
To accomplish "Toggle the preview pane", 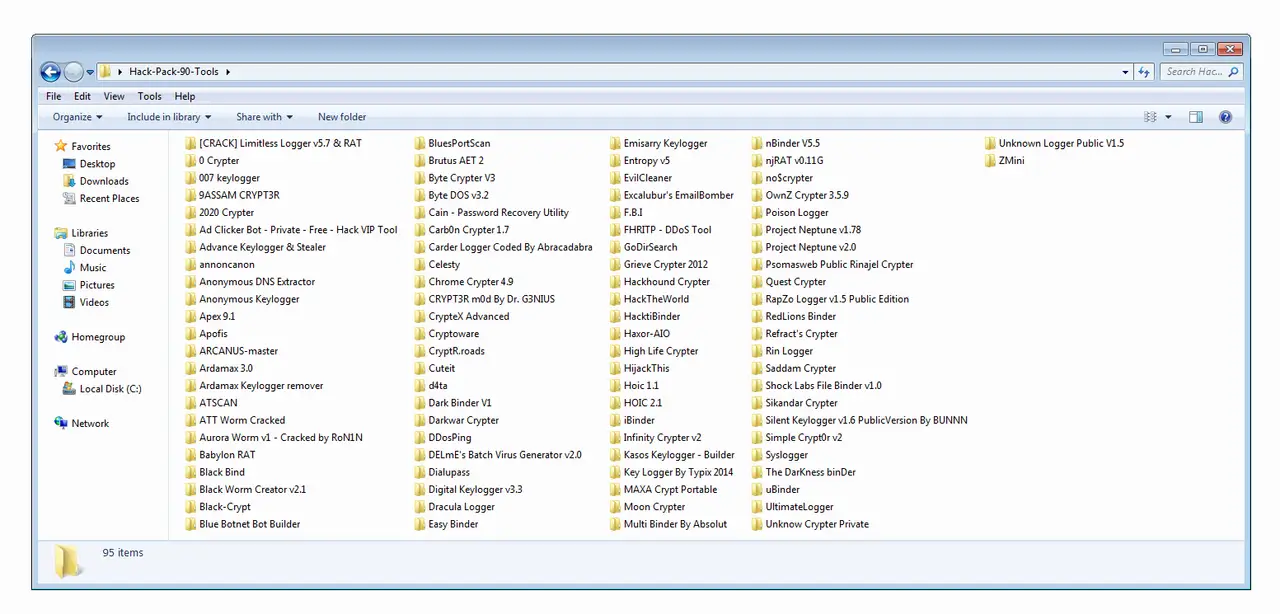I will pyautogui.click(x=1195, y=117).
